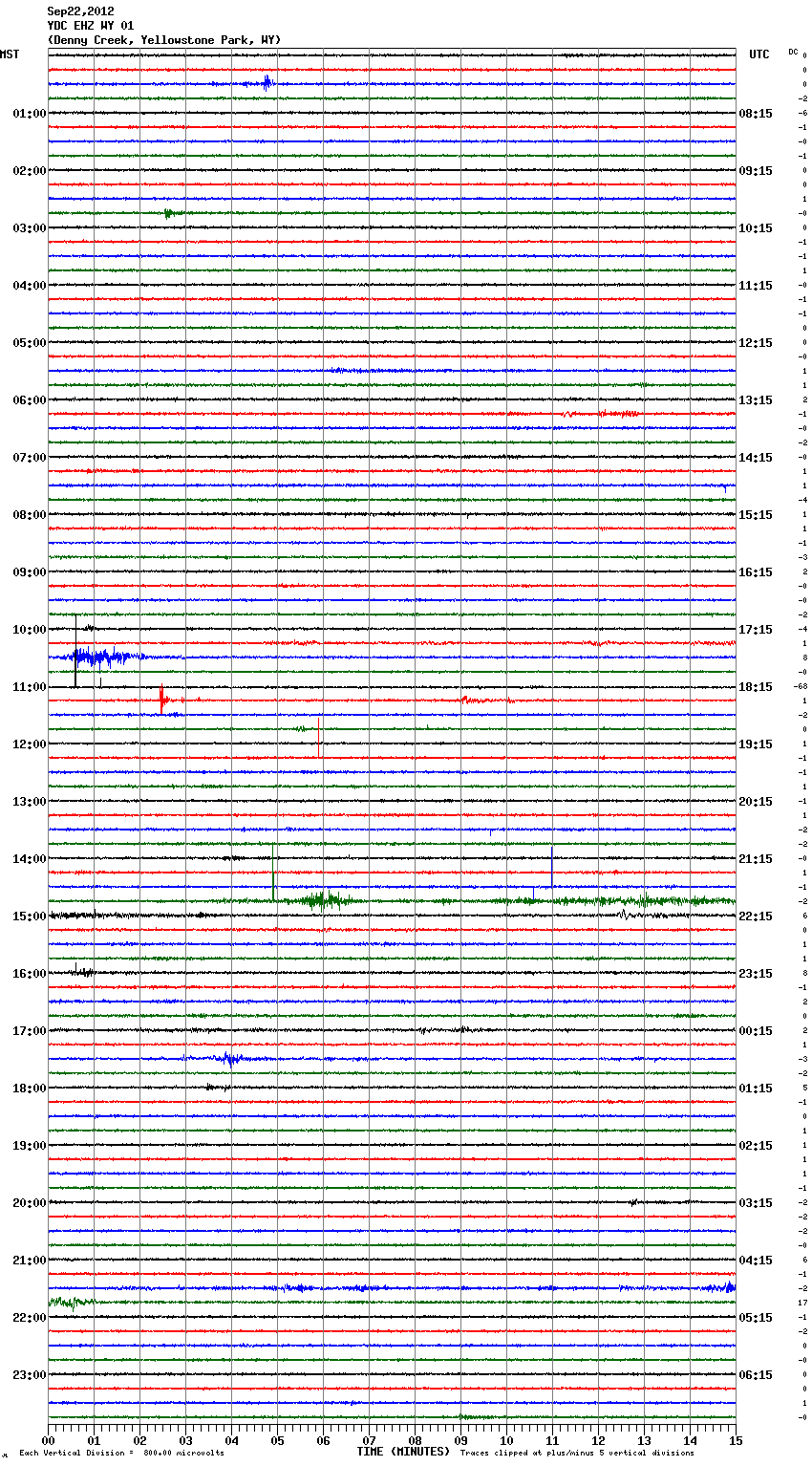Click the Traces clipped footer note
812x1466 pixels.
(577, 1454)
